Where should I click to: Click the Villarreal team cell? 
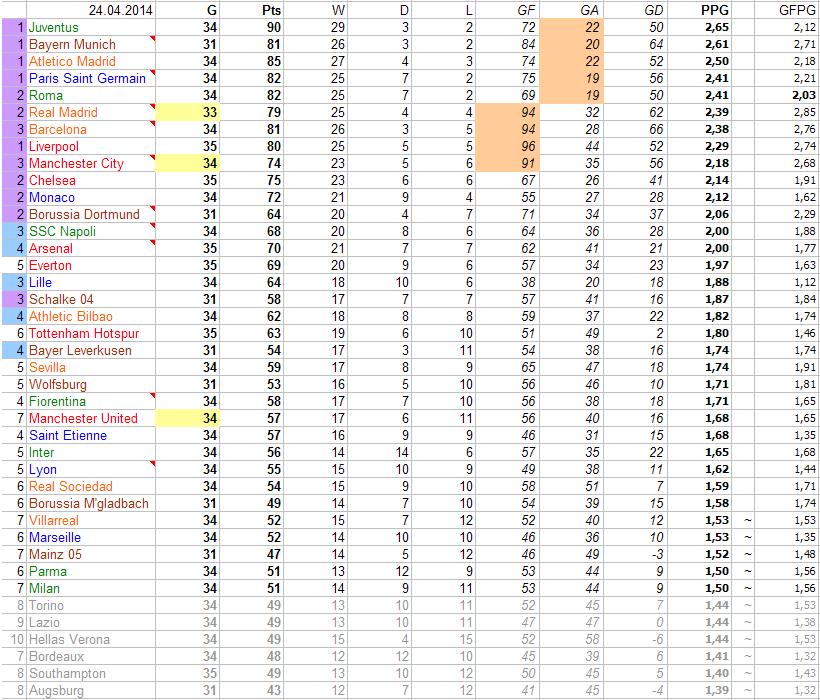pyautogui.click(x=91, y=520)
